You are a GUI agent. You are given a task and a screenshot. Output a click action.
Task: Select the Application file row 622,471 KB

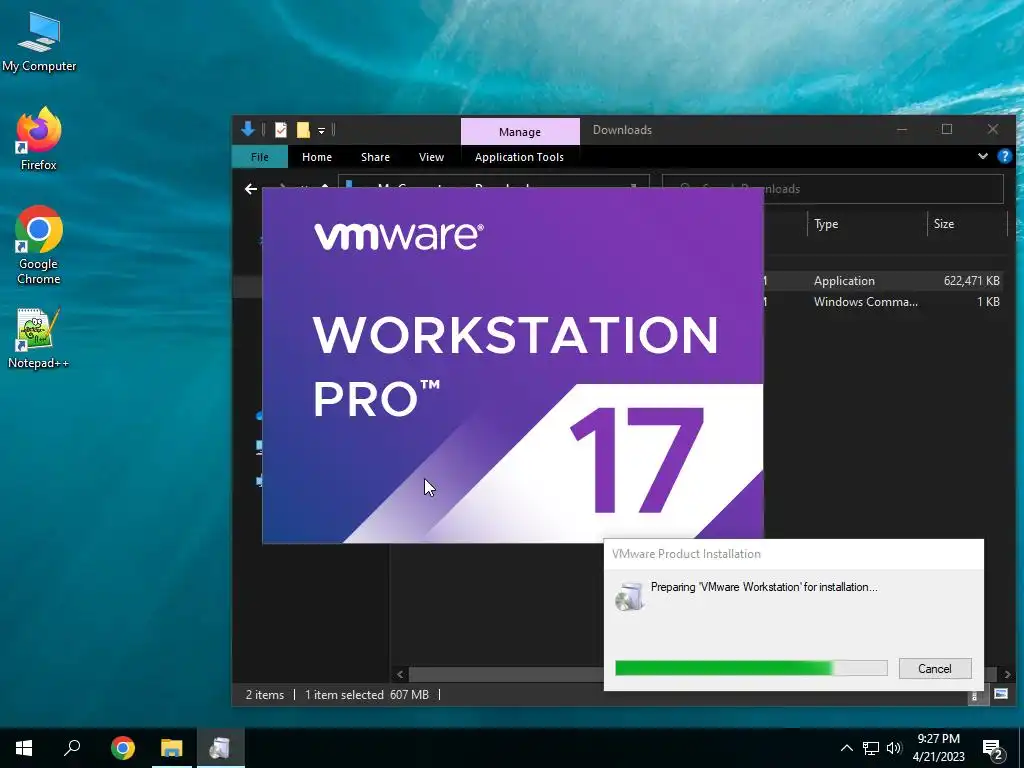(x=885, y=281)
